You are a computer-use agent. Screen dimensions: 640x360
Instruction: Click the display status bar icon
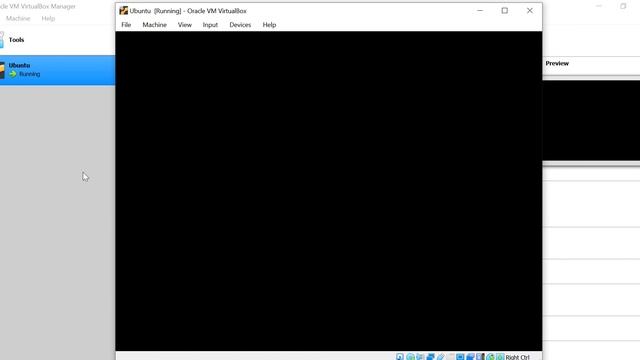[x=460, y=357]
